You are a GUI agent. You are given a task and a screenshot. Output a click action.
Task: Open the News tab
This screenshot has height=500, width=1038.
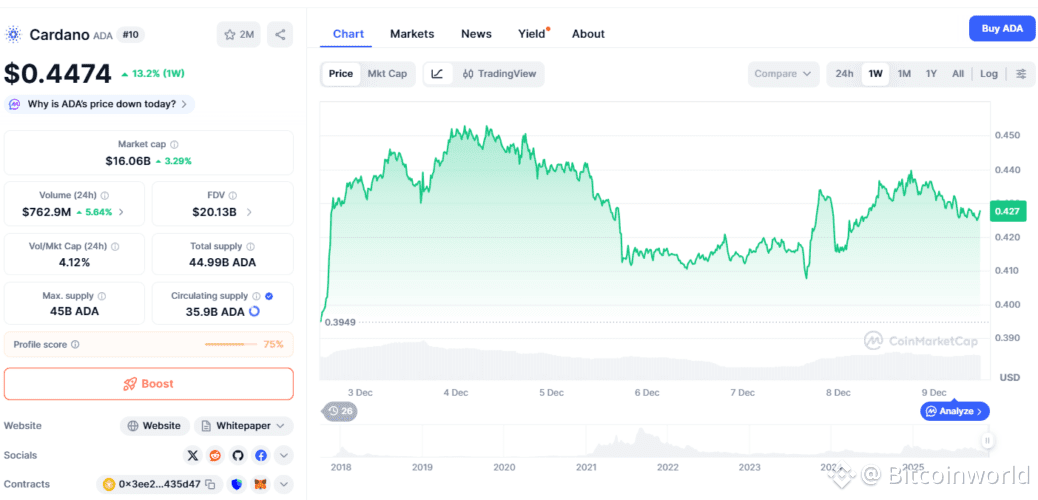pos(476,34)
